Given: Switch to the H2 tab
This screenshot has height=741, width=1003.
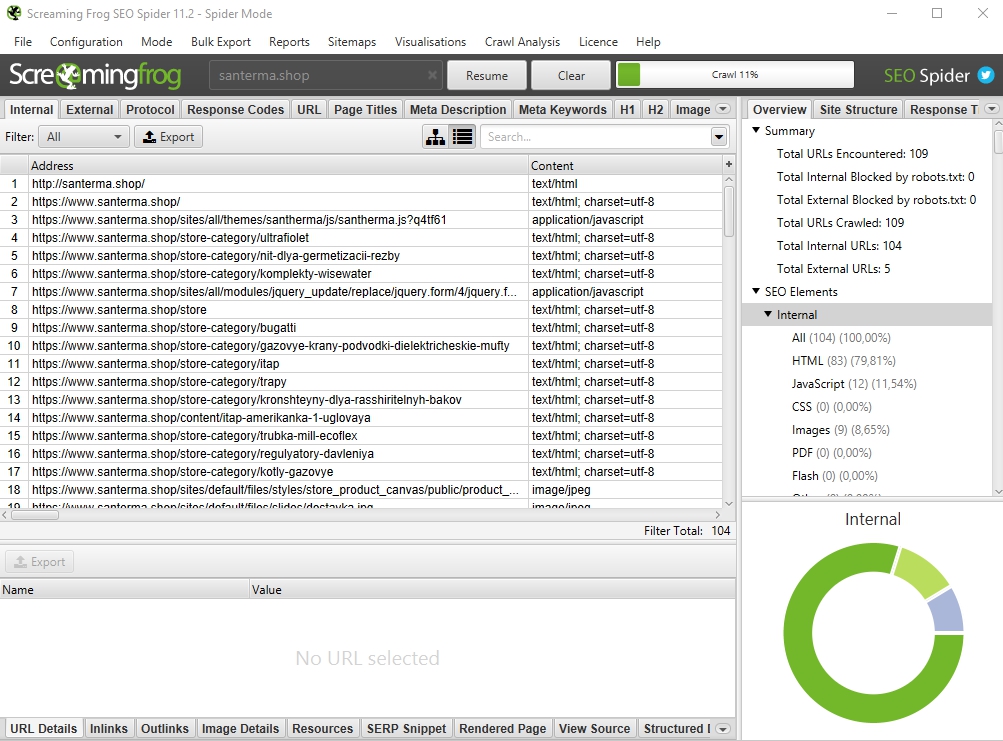Looking at the screenshot, I should point(656,109).
